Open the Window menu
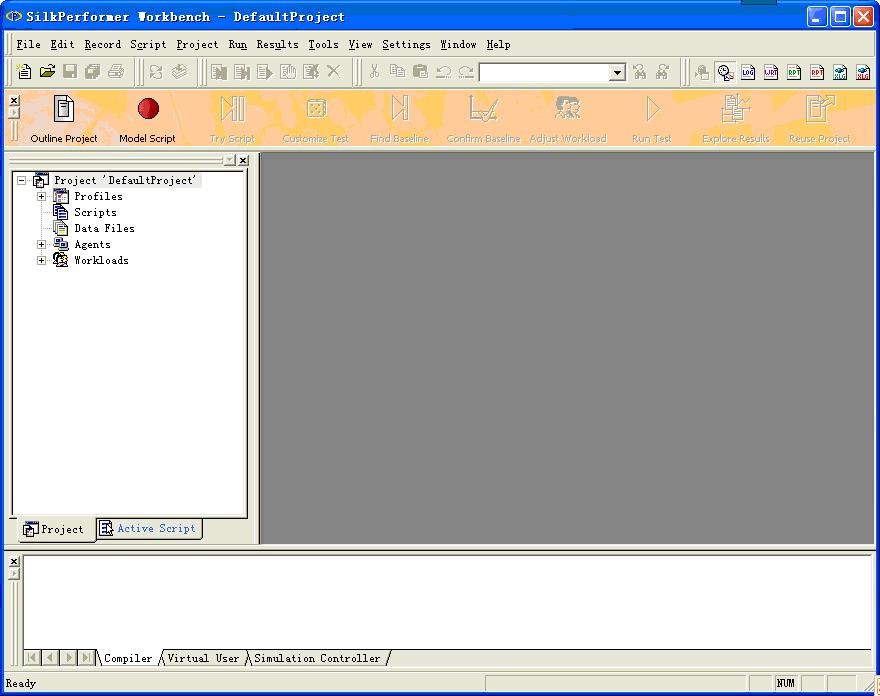 pyautogui.click(x=458, y=44)
